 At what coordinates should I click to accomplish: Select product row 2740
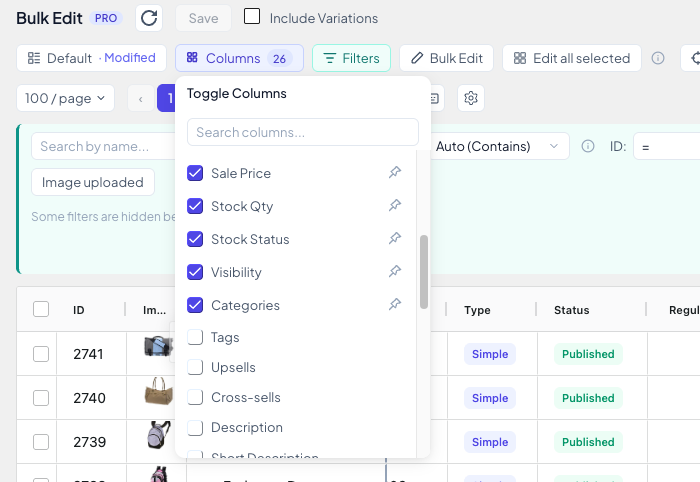[x=41, y=398]
